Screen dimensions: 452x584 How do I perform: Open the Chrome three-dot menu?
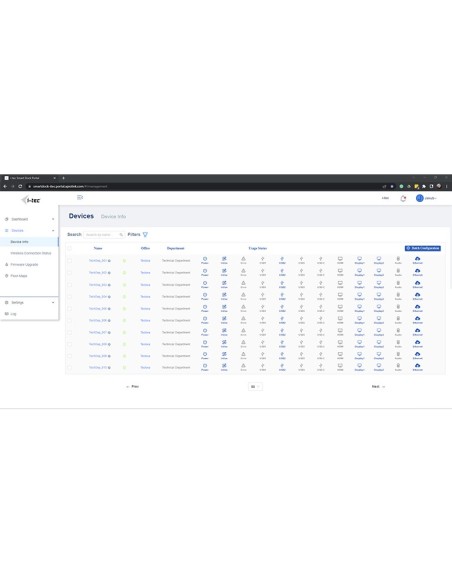(446, 186)
